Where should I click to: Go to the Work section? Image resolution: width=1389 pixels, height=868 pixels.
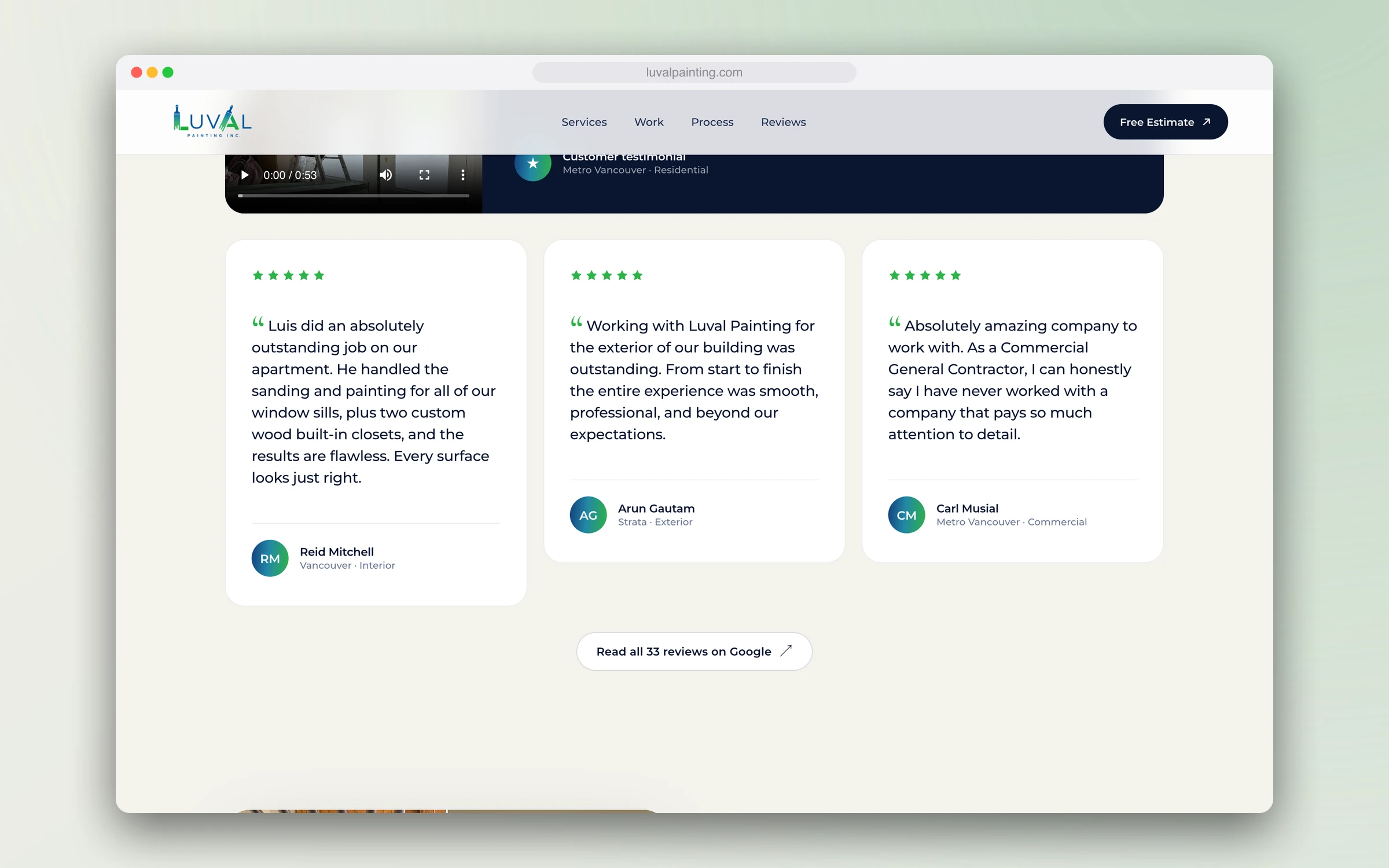click(x=649, y=122)
